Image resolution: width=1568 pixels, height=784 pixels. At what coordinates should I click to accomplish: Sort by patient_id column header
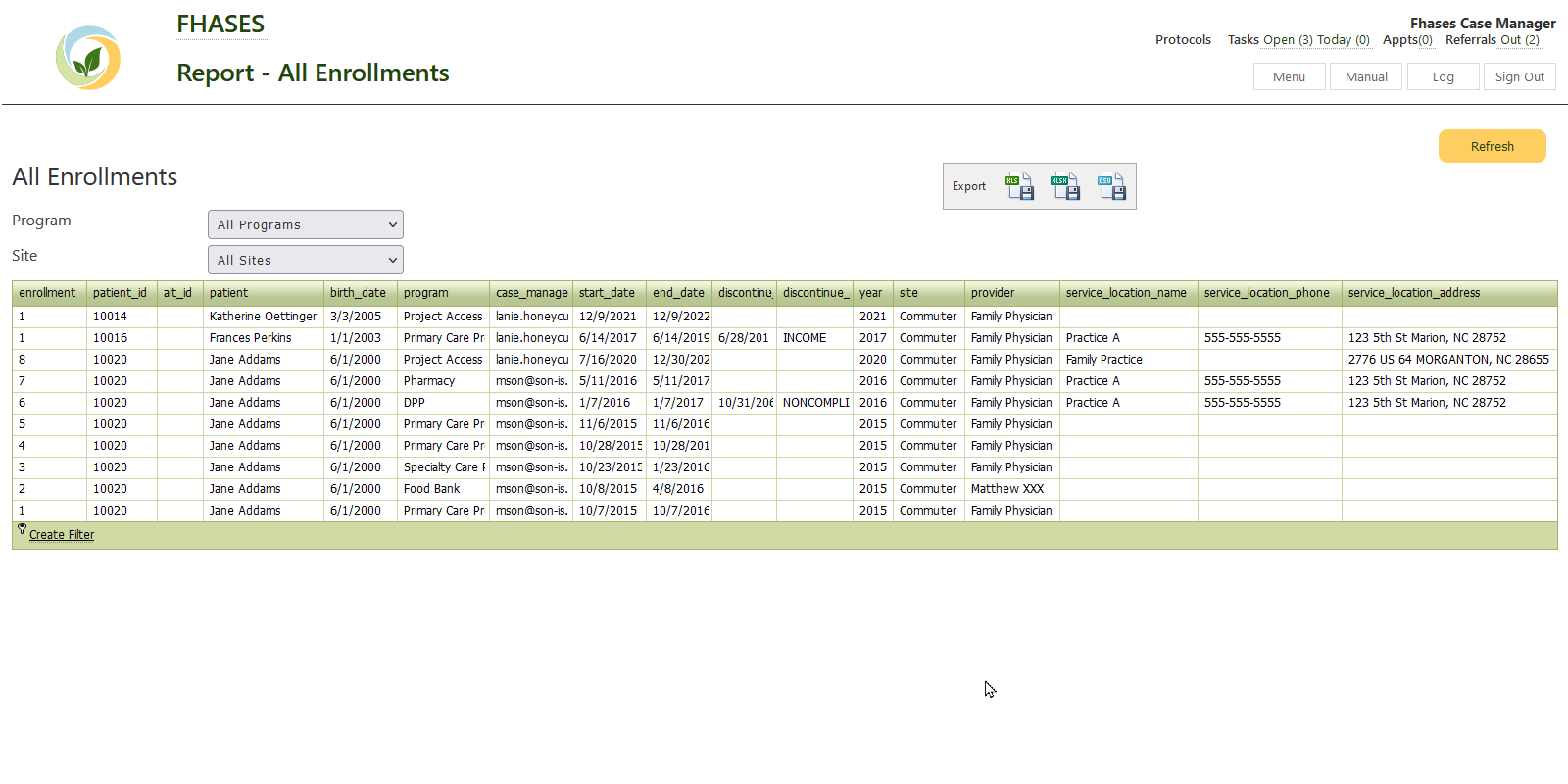click(122, 293)
